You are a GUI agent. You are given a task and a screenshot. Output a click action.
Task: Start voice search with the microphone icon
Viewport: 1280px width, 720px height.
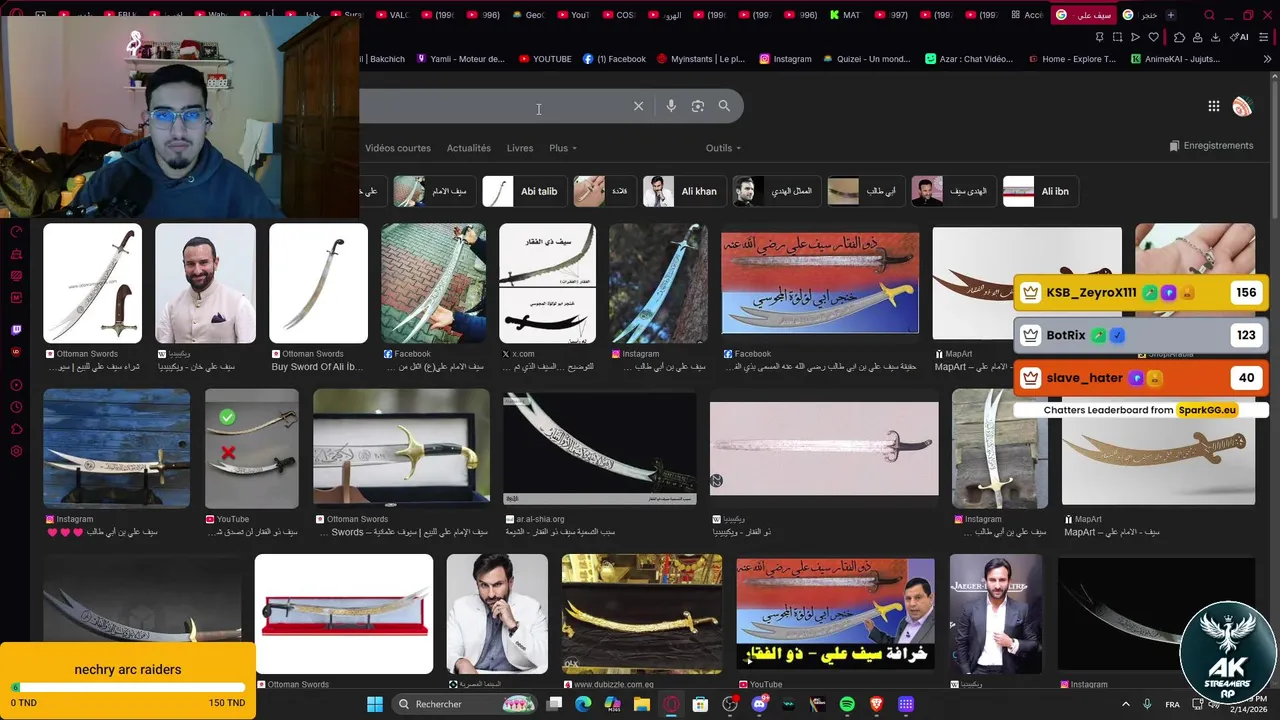(x=671, y=106)
